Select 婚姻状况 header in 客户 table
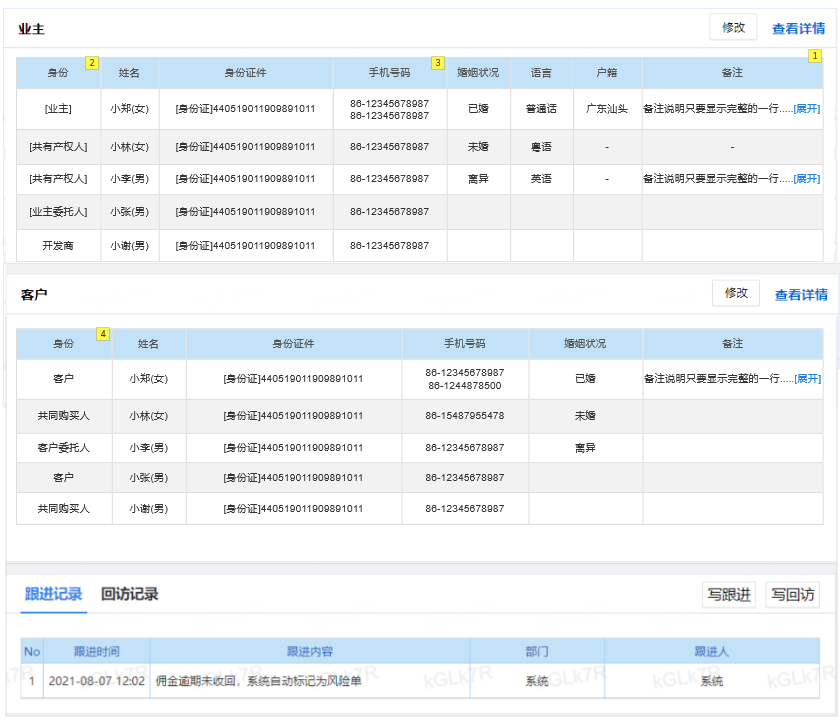 click(x=585, y=344)
